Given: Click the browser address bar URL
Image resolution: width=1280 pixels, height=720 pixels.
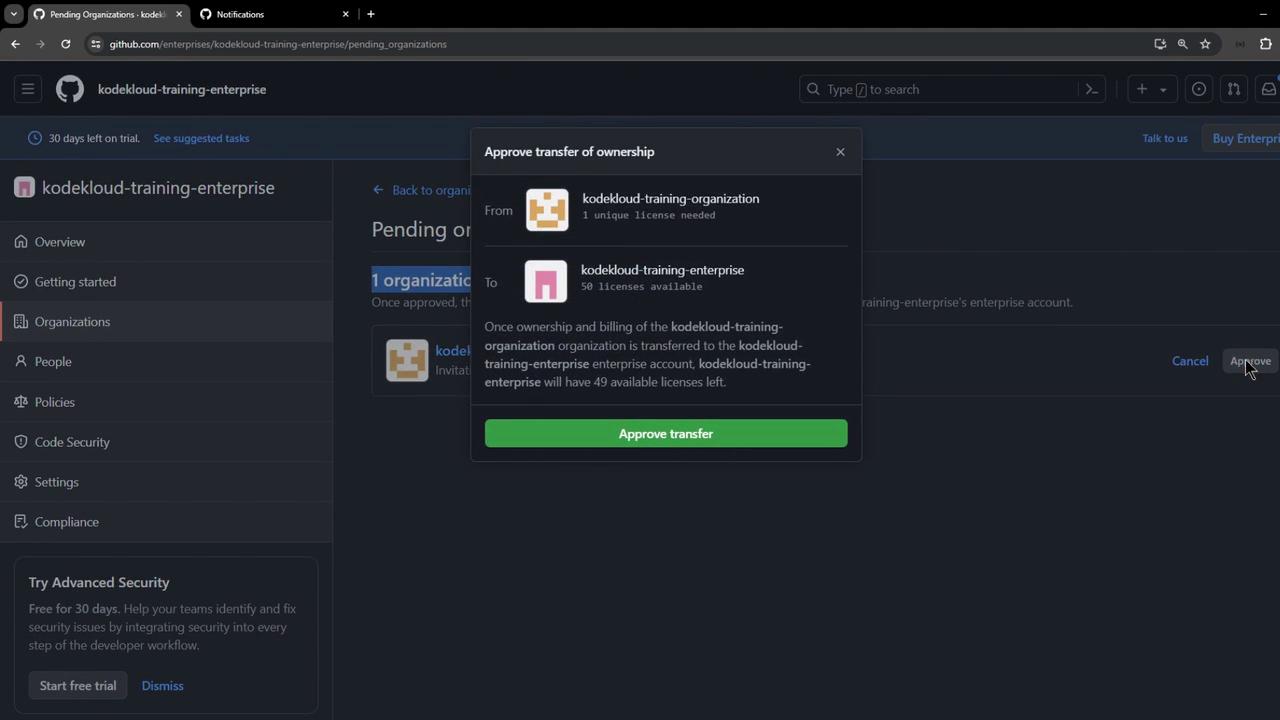Looking at the screenshot, I should coord(278,44).
